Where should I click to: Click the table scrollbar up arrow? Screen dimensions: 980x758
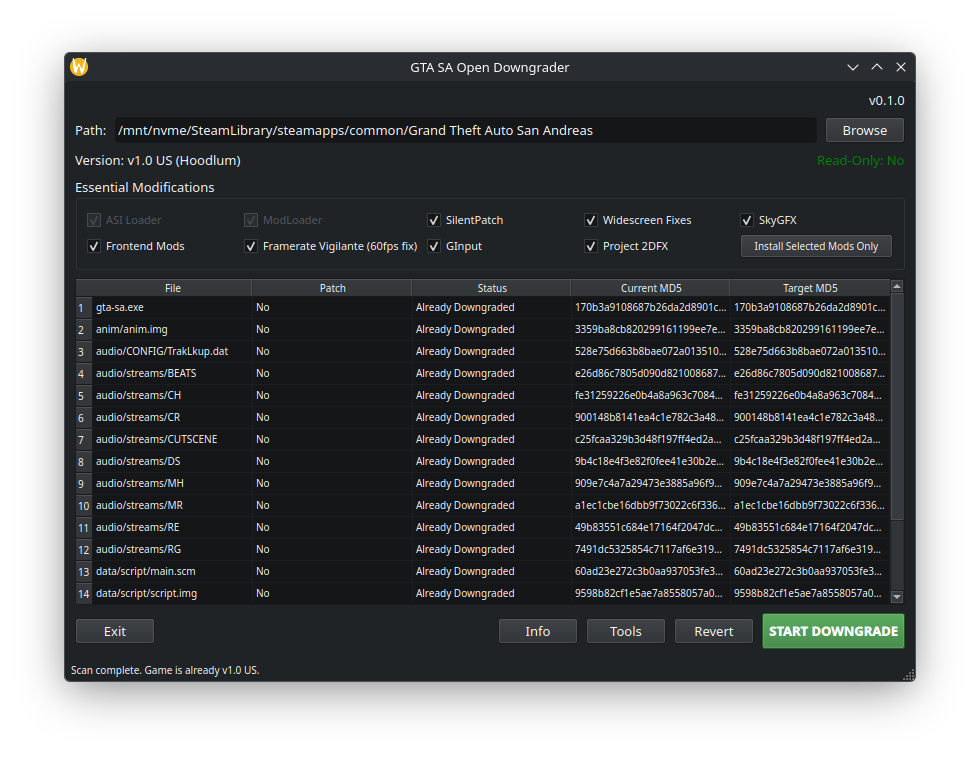pos(897,286)
